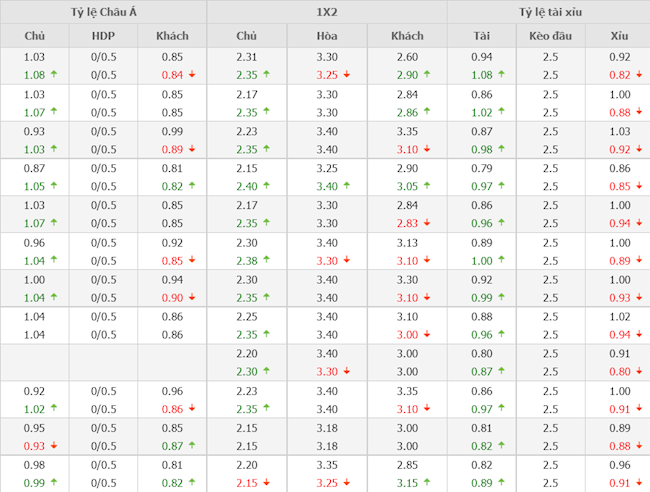
Task: Select the Tỷ lệ tài xỉu header
Action: pyautogui.click(x=549, y=12)
